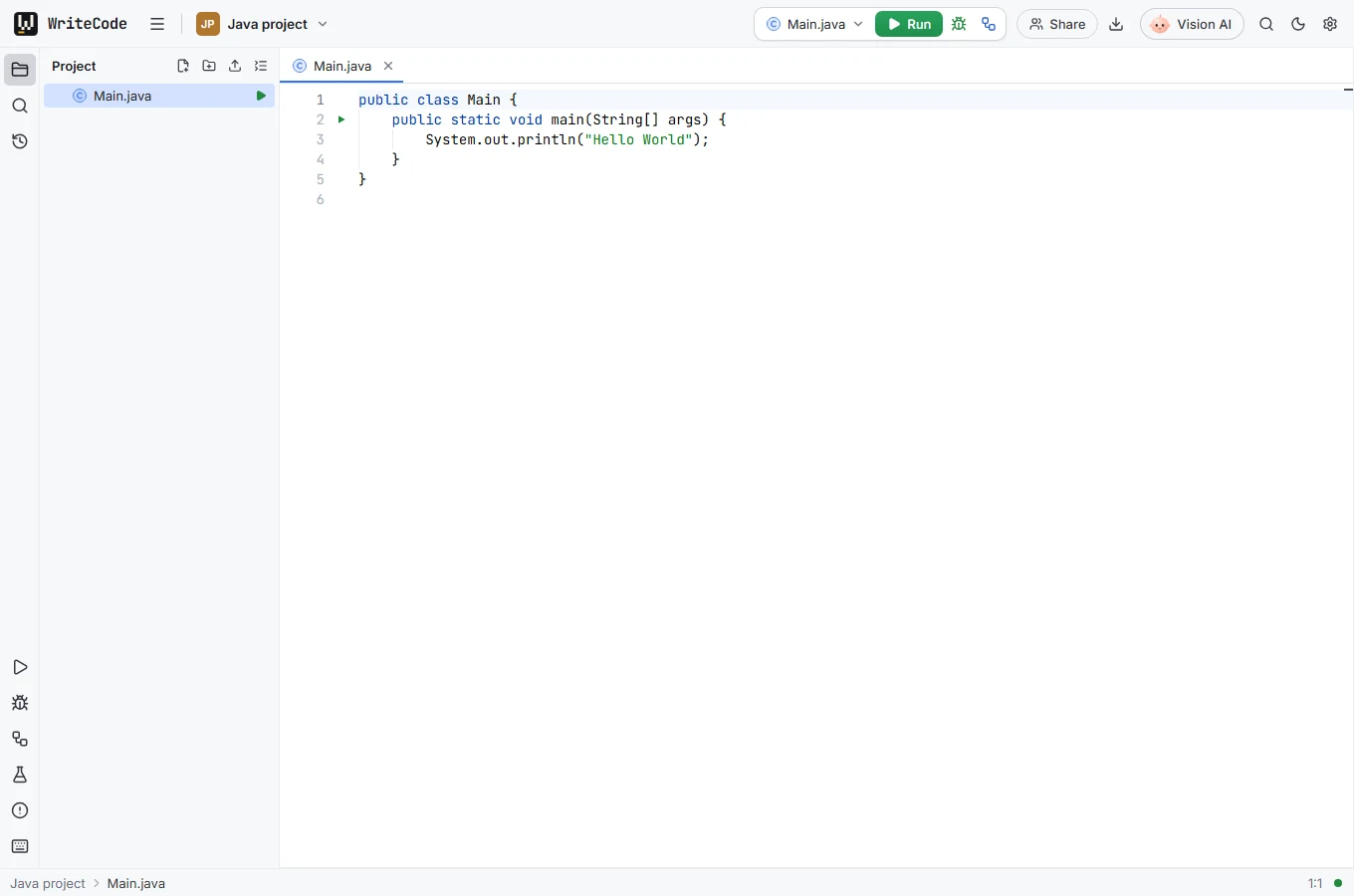
Task: Open the sidebar search panel
Action: tap(20, 106)
